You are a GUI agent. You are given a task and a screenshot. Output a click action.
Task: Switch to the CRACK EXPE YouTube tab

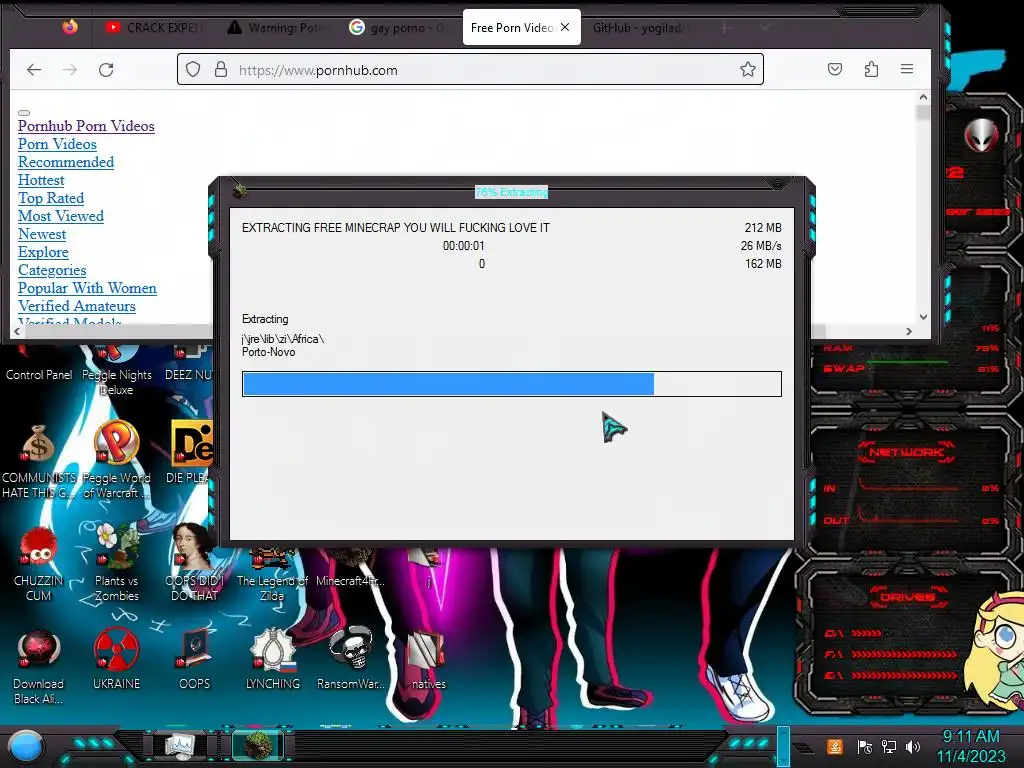point(153,27)
